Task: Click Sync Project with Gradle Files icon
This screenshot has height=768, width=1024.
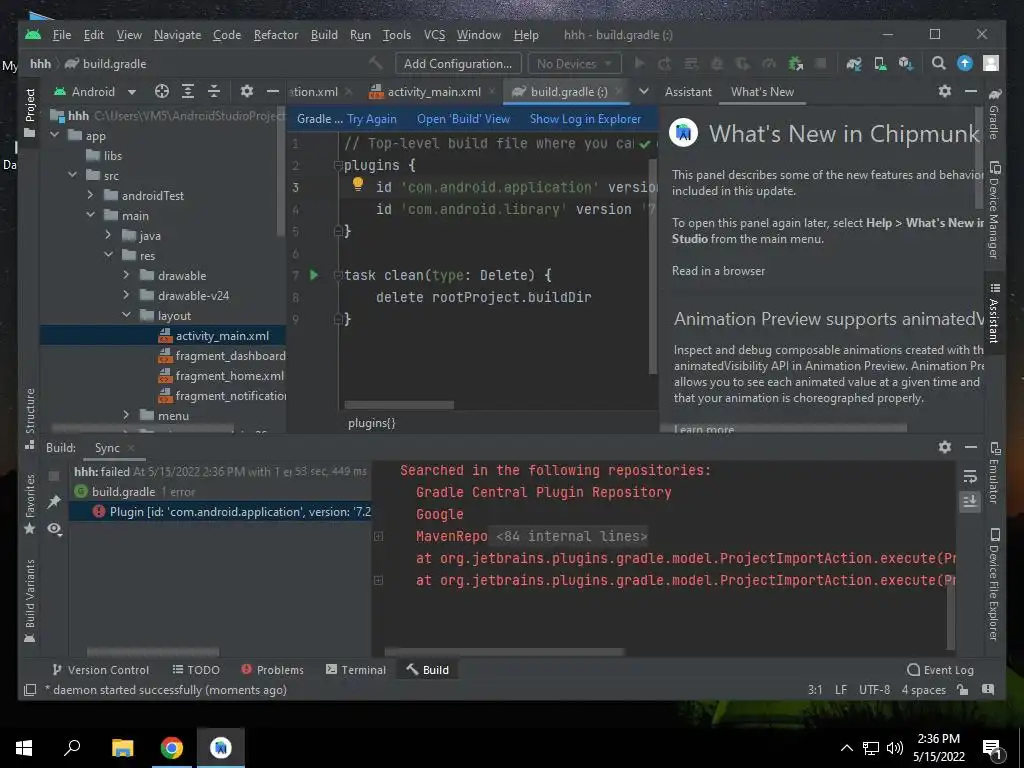Action: (x=854, y=63)
